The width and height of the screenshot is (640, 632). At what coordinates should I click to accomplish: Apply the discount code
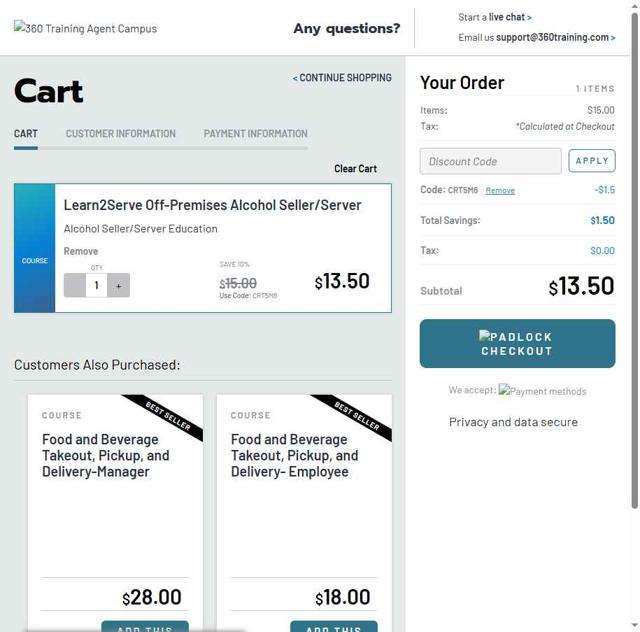[592, 161]
